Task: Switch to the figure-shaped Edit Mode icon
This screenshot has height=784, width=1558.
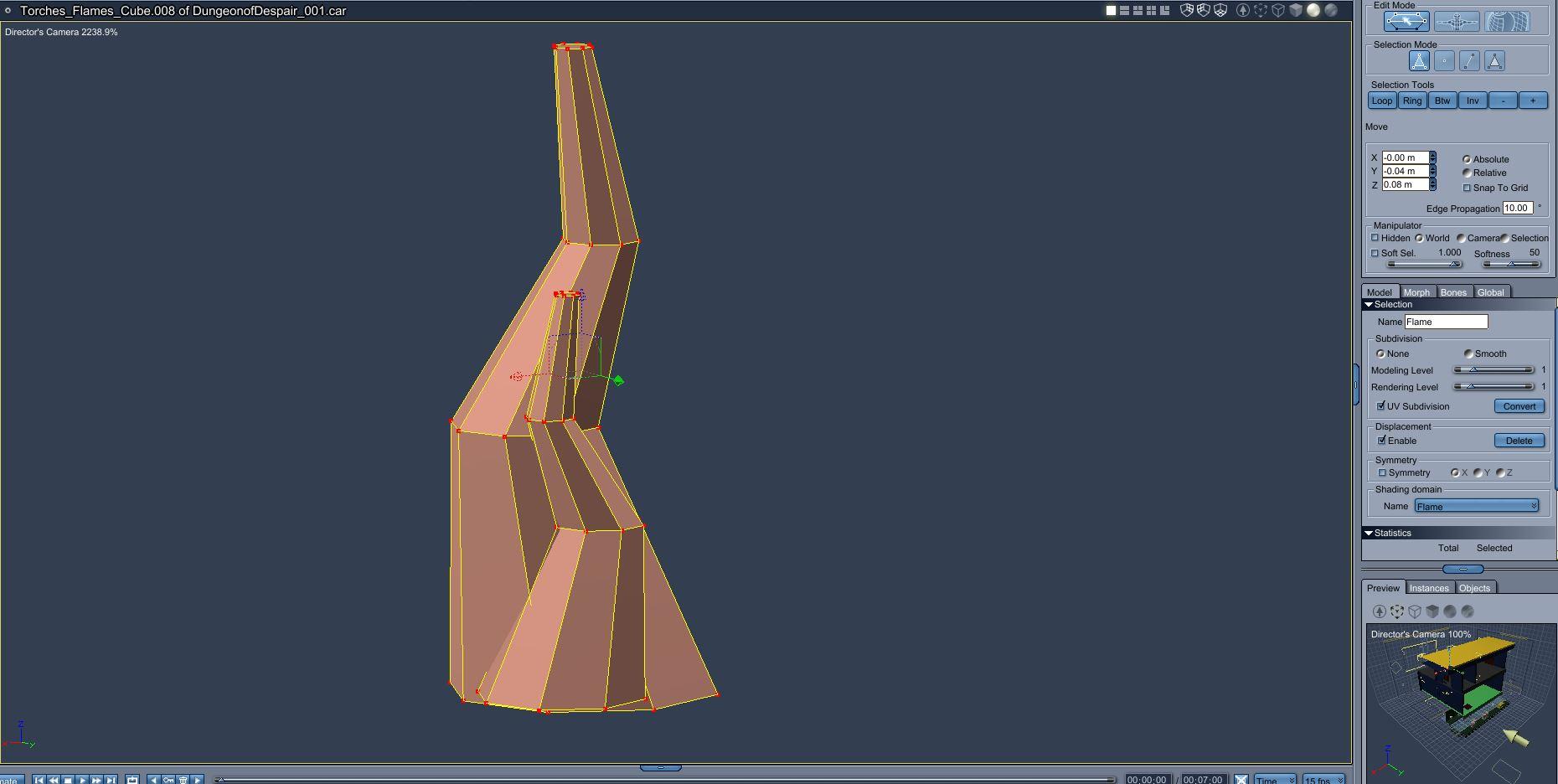Action: click(x=1457, y=22)
